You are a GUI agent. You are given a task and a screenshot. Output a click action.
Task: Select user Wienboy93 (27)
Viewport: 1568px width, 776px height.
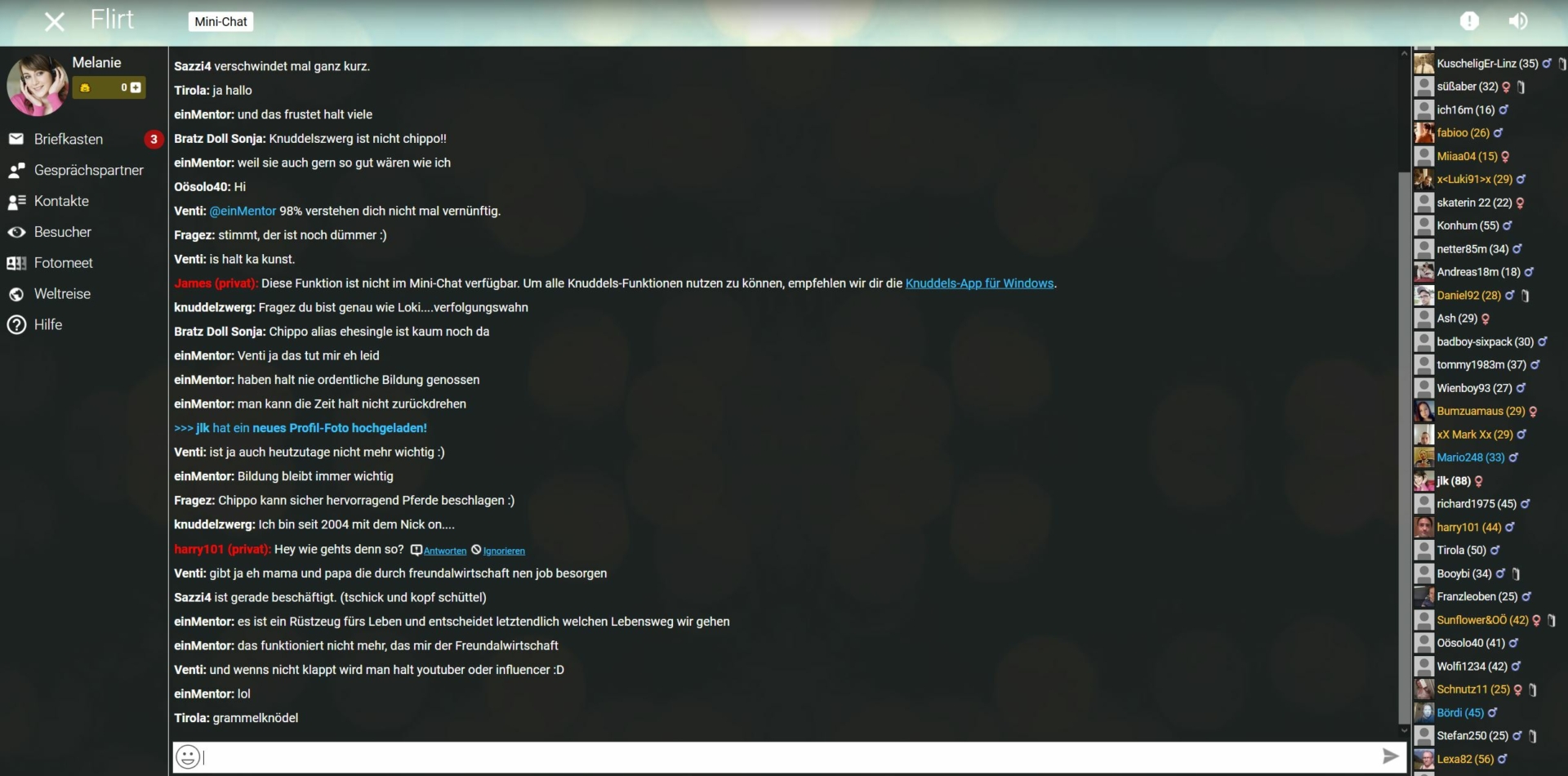coord(1474,388)
